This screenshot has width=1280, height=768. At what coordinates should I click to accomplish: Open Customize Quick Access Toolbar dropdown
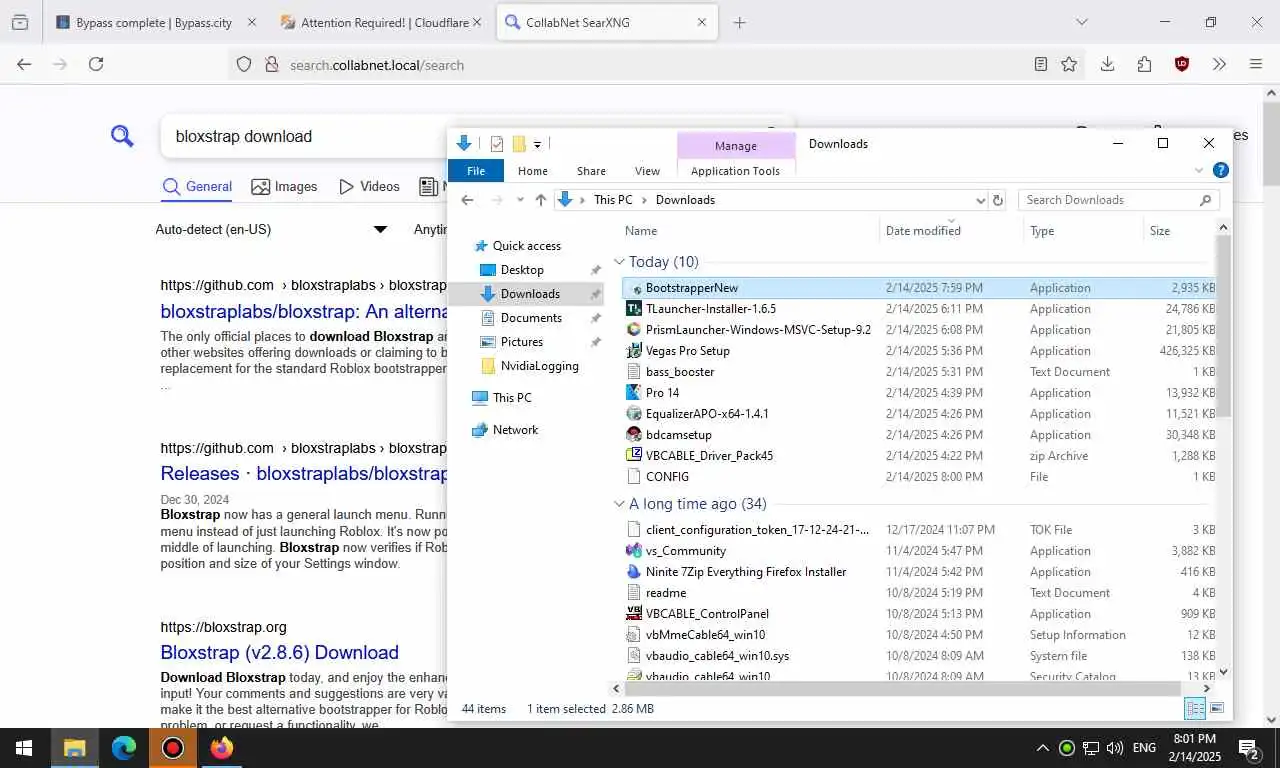(x=537, y=145)
